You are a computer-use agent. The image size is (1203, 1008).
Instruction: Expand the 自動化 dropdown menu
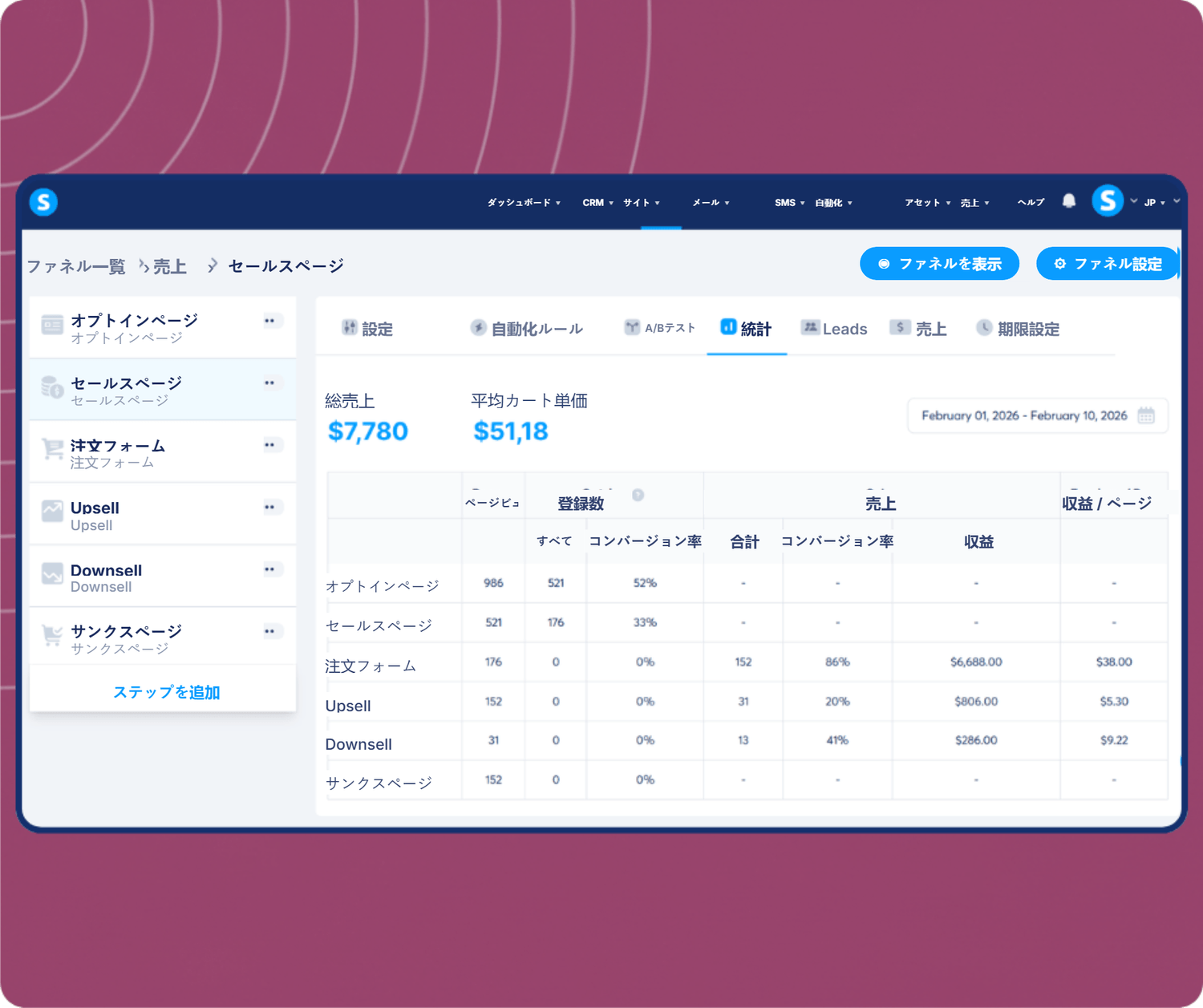pos(833,203)
